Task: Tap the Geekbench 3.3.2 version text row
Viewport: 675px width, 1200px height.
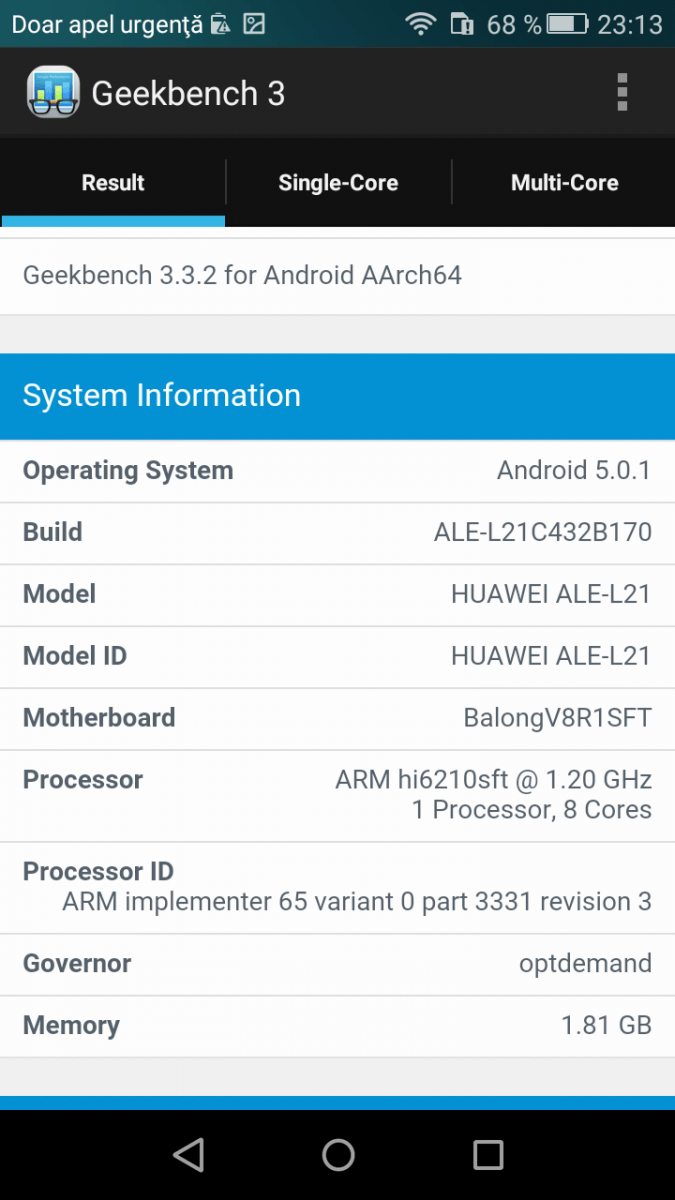Action: click(337, 276)
